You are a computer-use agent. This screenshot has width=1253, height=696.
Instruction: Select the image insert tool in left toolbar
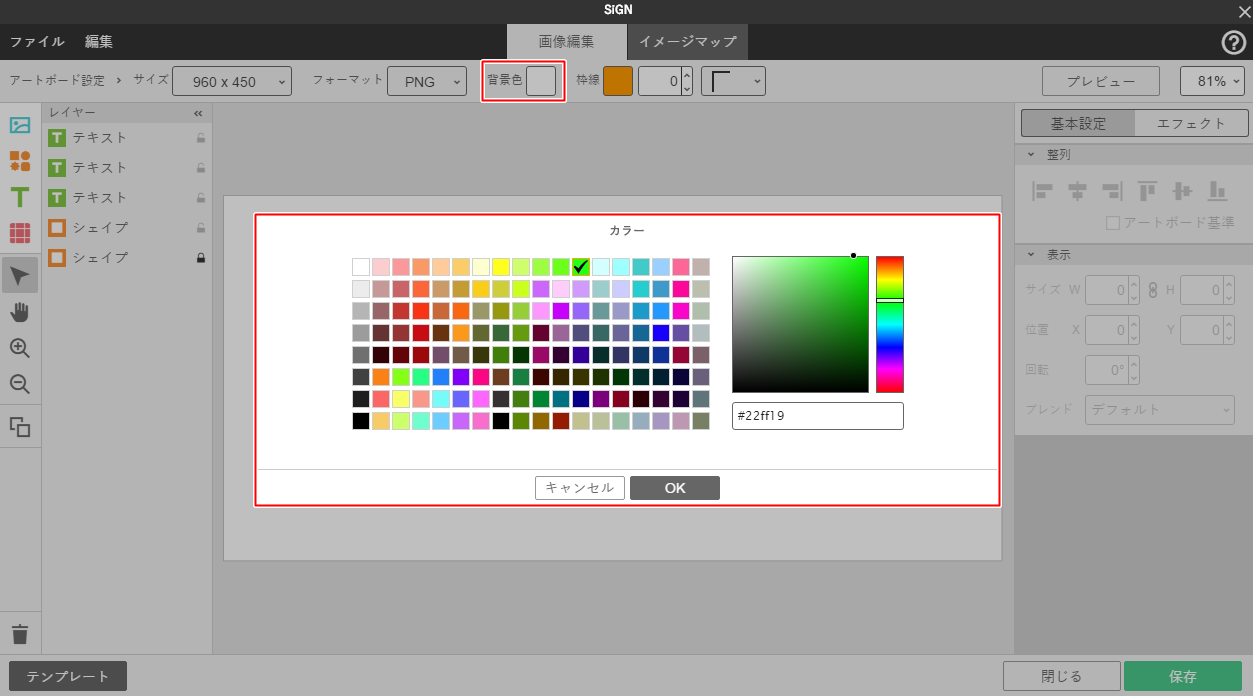click(20, 126)
